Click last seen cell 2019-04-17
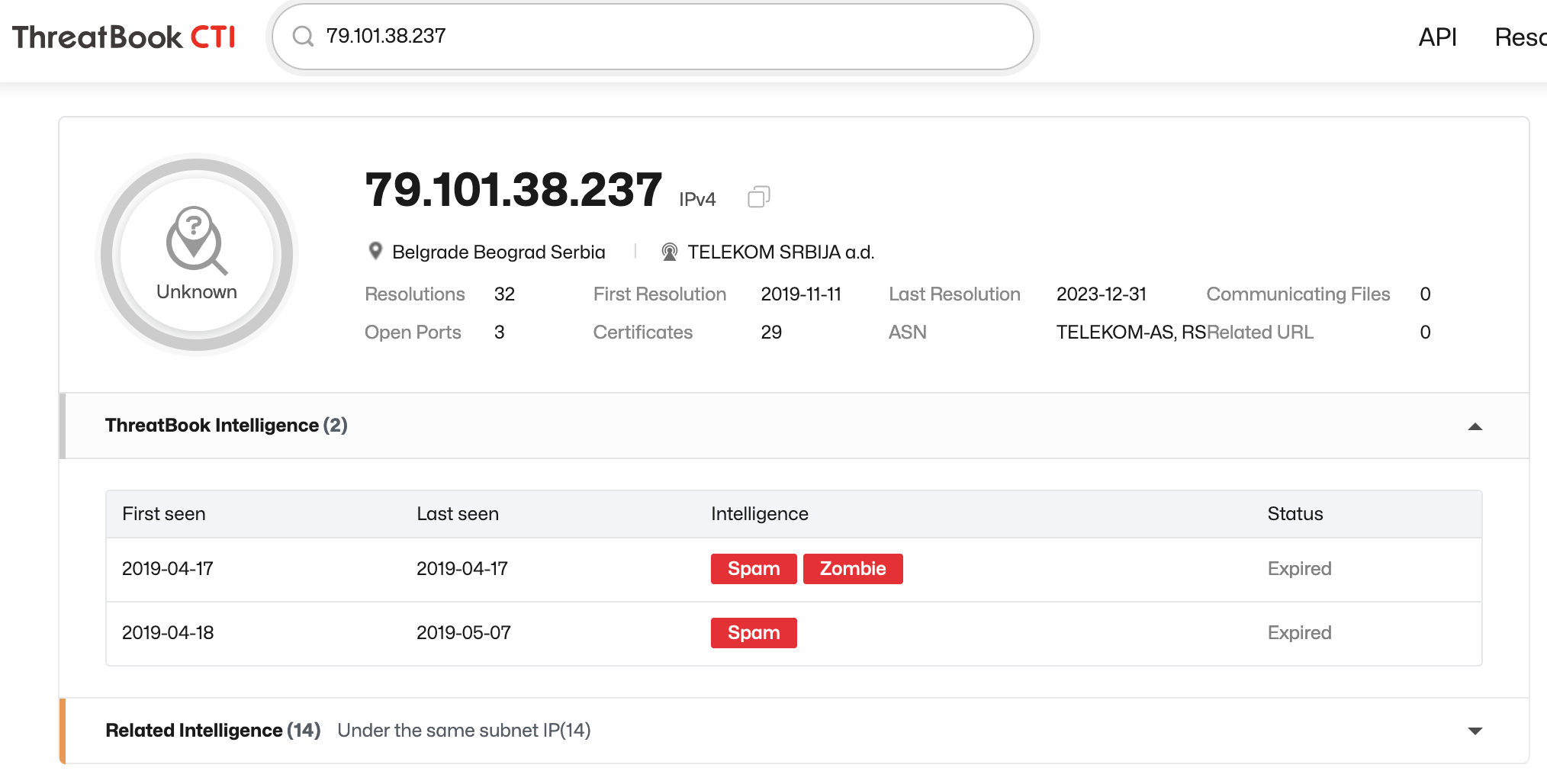Image resolution: width=1547 pixels, height=784 pixels. (x=462, y=569)
